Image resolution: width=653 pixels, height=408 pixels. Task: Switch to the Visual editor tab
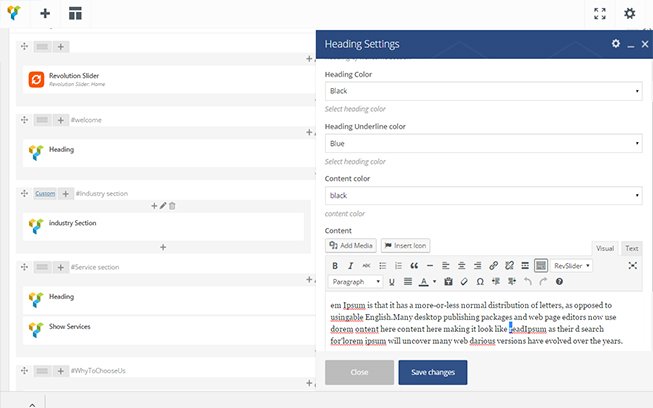[605, 248]
